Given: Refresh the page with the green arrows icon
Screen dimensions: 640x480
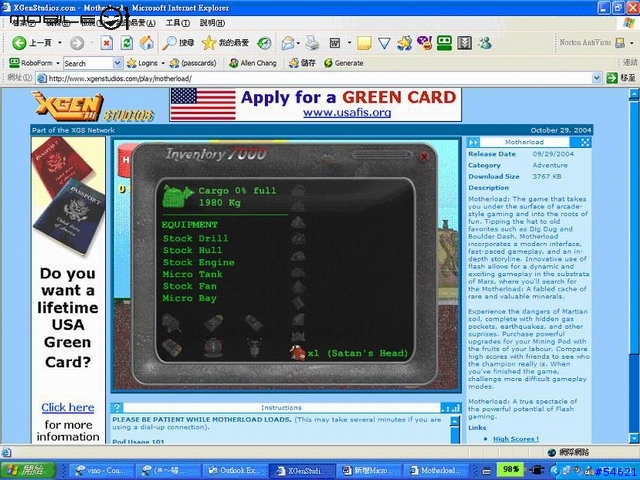Looking at the screenshot, I should pyautogui.click(x=127, y=42).
